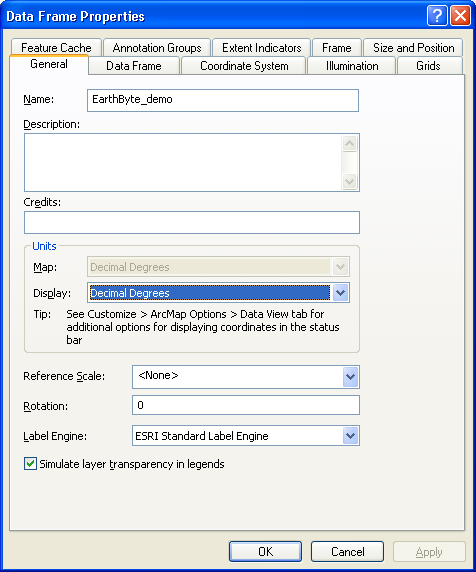Open the Feature Cache tab
This screenshot has width=476, height=572.
(x=56, y=48)
